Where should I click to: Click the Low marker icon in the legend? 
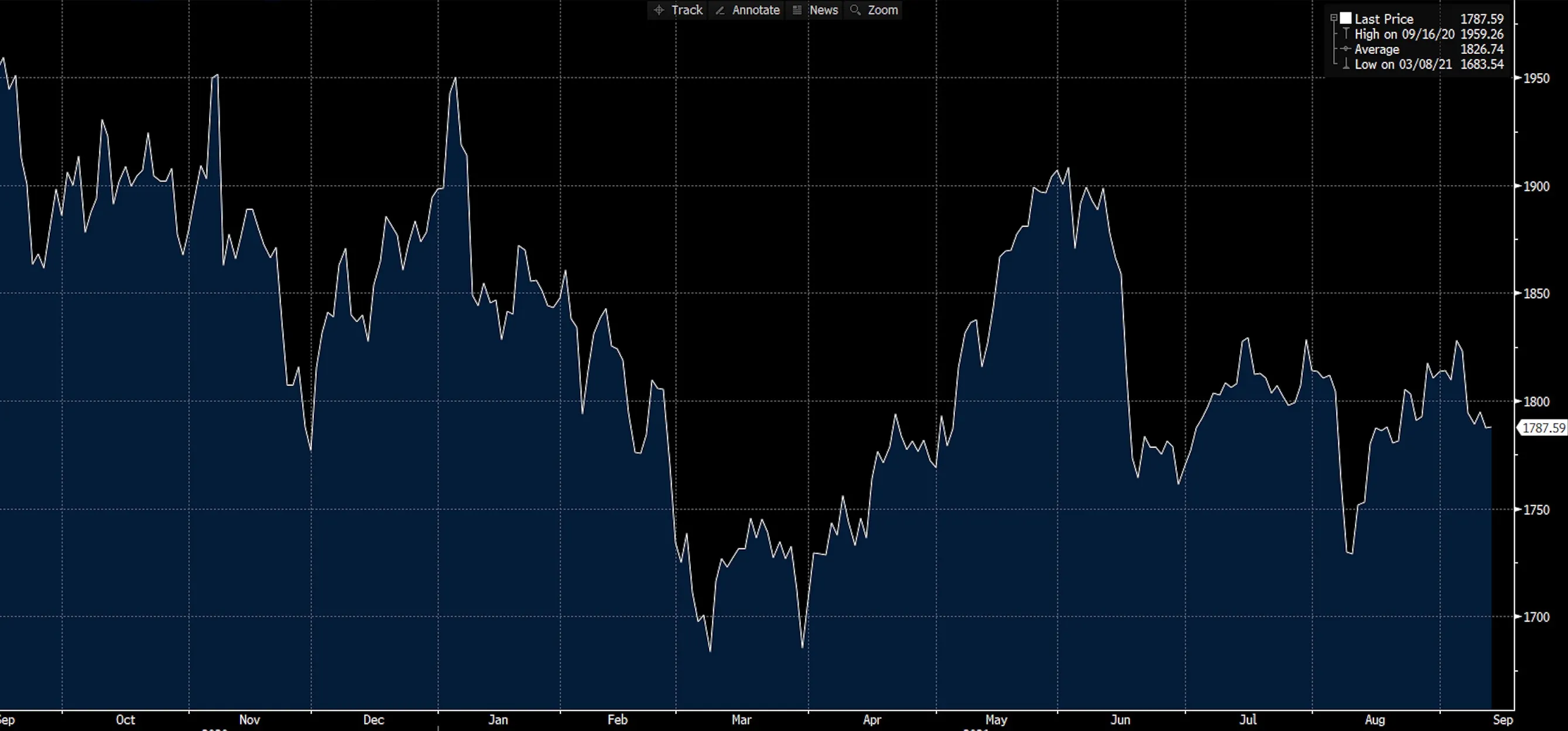tap(1347, 64)
